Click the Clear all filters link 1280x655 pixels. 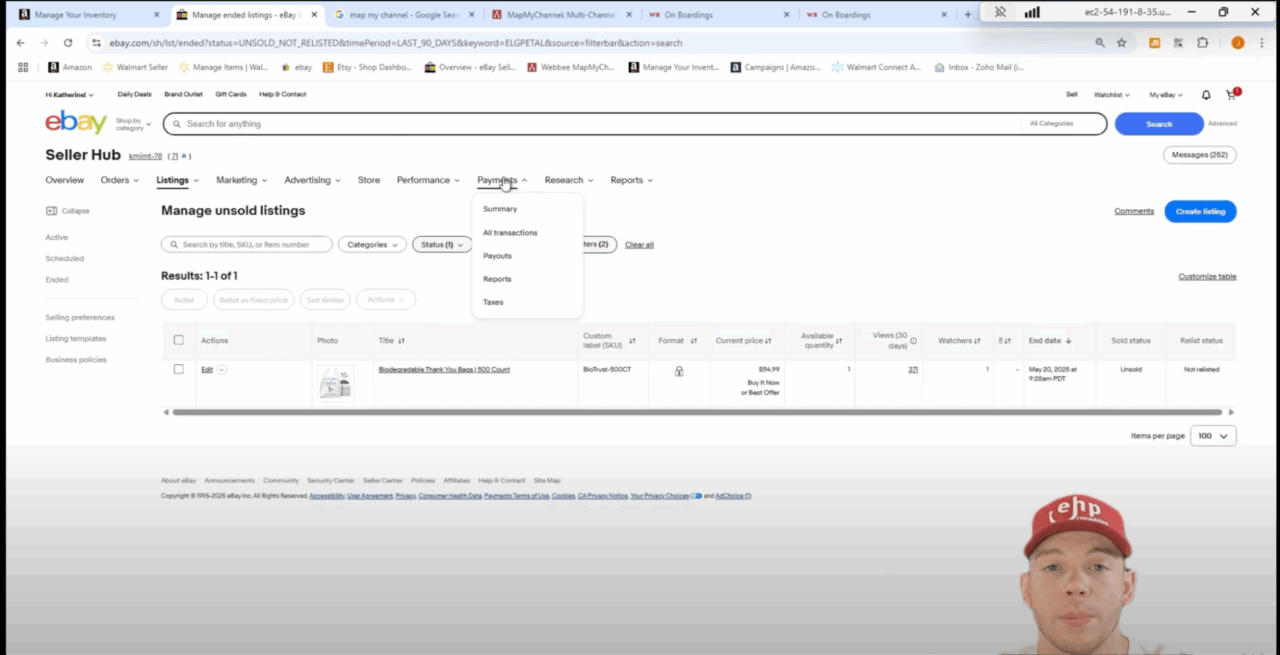point(639,245)
